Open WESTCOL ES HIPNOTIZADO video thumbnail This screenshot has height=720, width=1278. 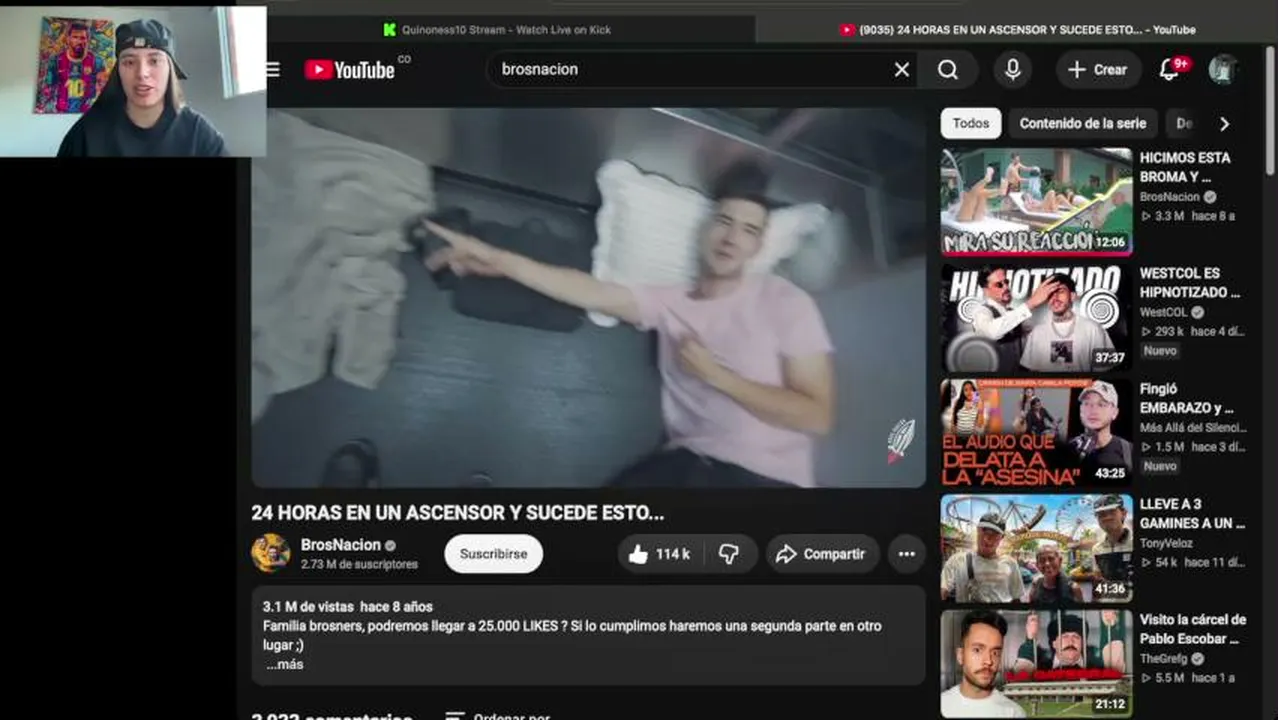1036,318
